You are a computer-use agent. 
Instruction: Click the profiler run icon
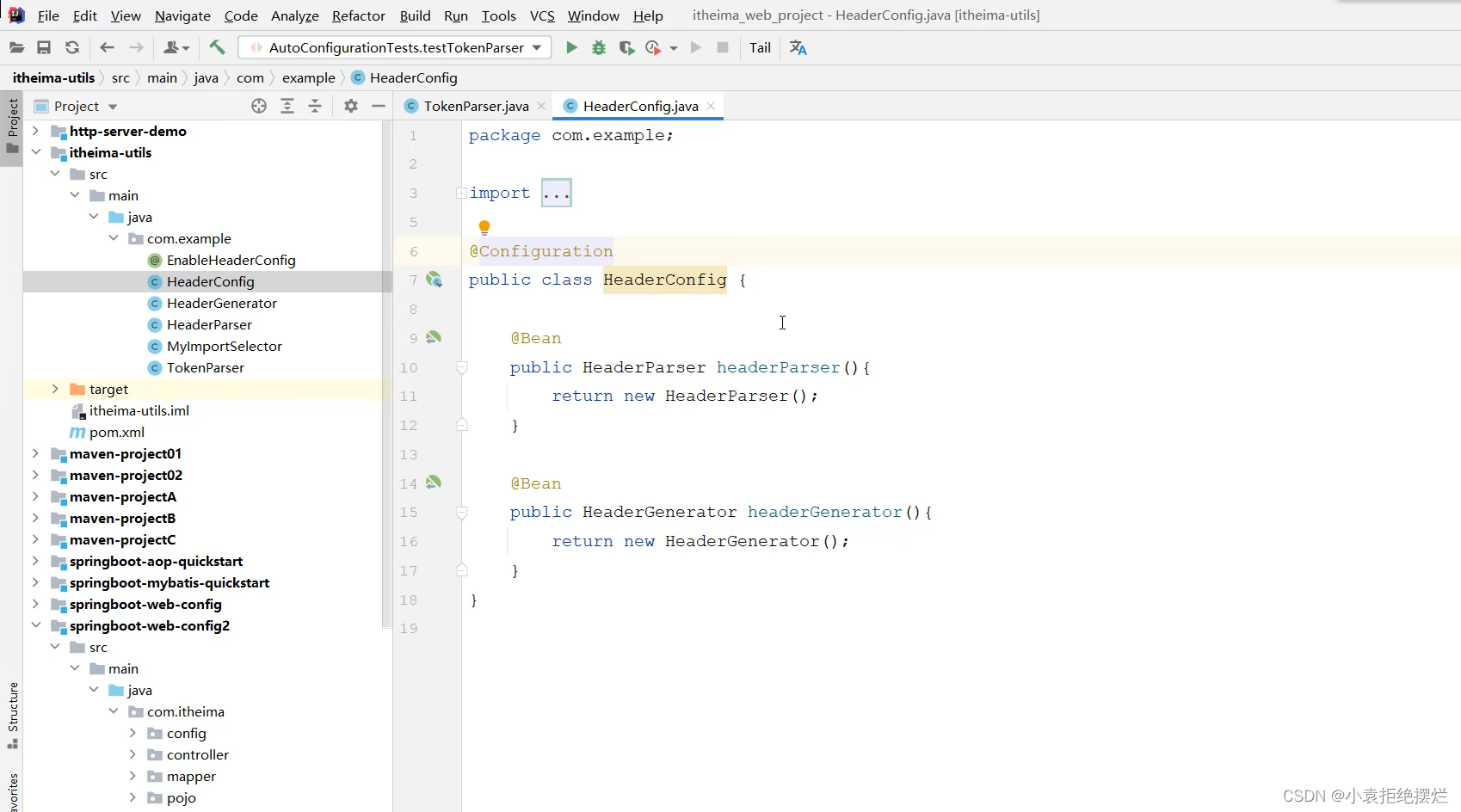pyautogui.click(x=654, y=47)
